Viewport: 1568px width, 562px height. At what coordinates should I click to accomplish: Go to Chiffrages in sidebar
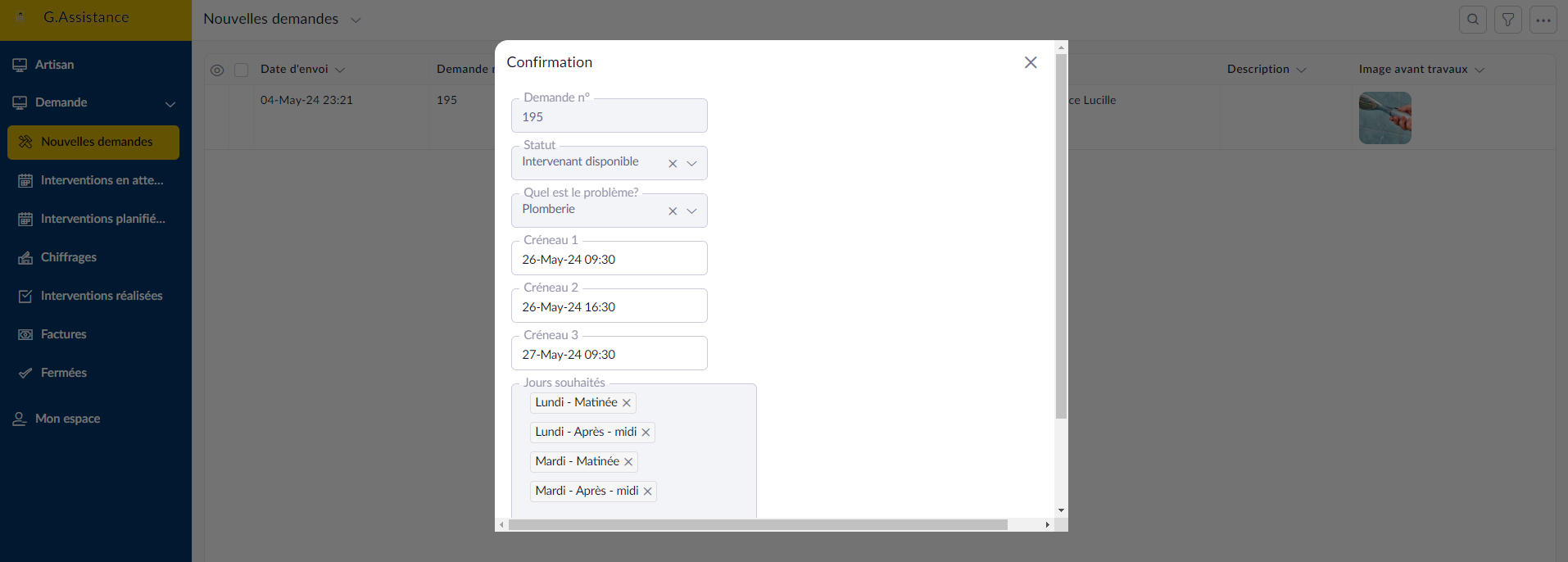[69, 257]
